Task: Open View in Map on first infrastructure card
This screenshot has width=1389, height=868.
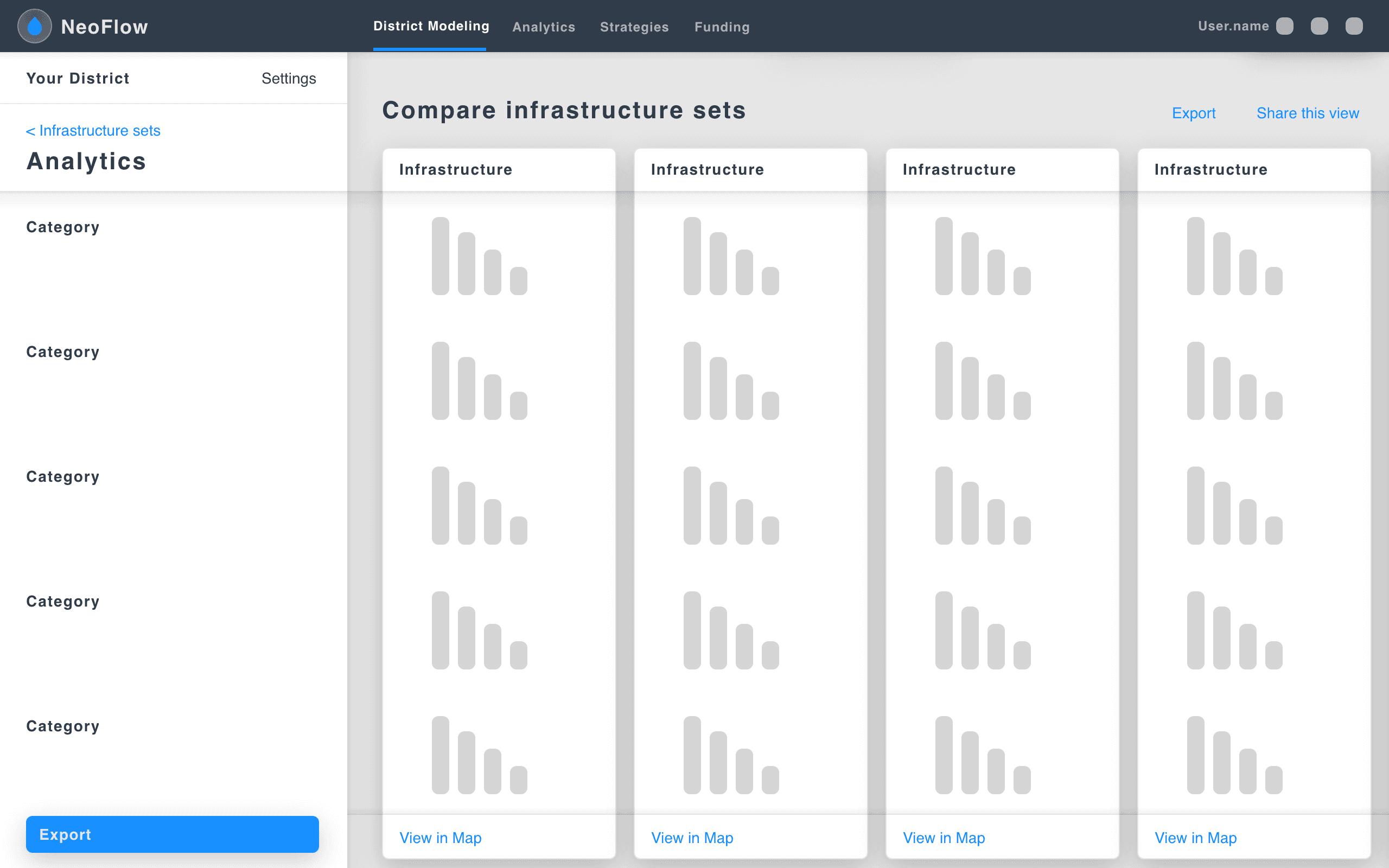Action: 440,838
